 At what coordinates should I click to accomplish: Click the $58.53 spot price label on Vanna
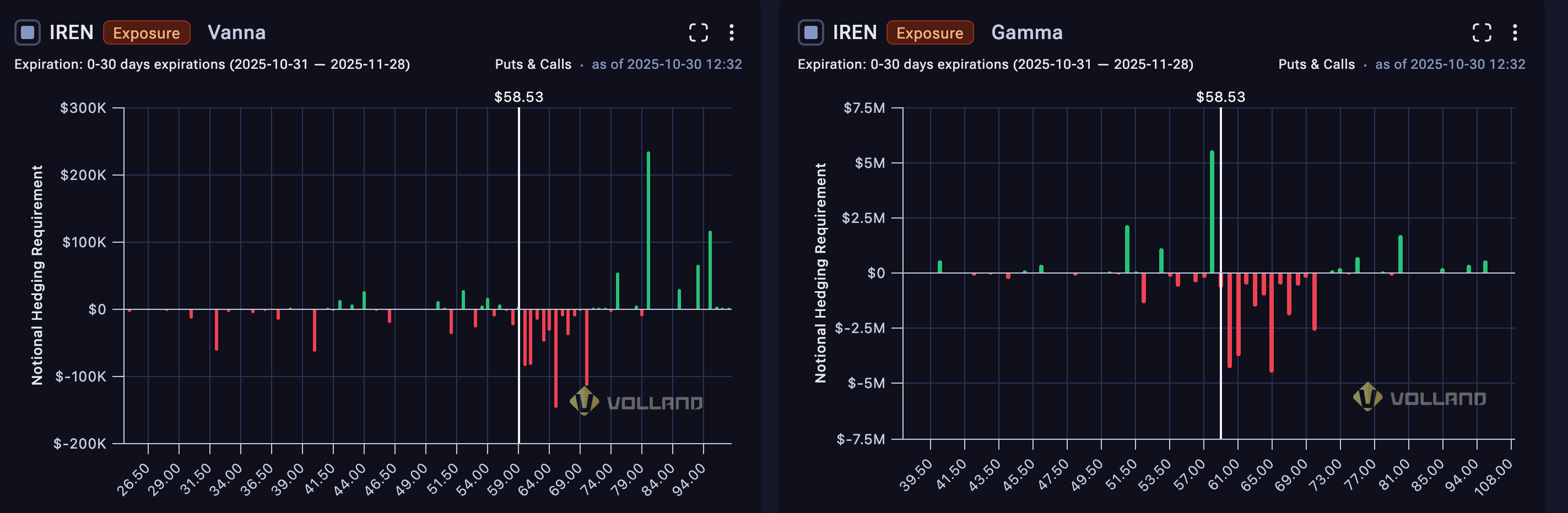point(518,97)
